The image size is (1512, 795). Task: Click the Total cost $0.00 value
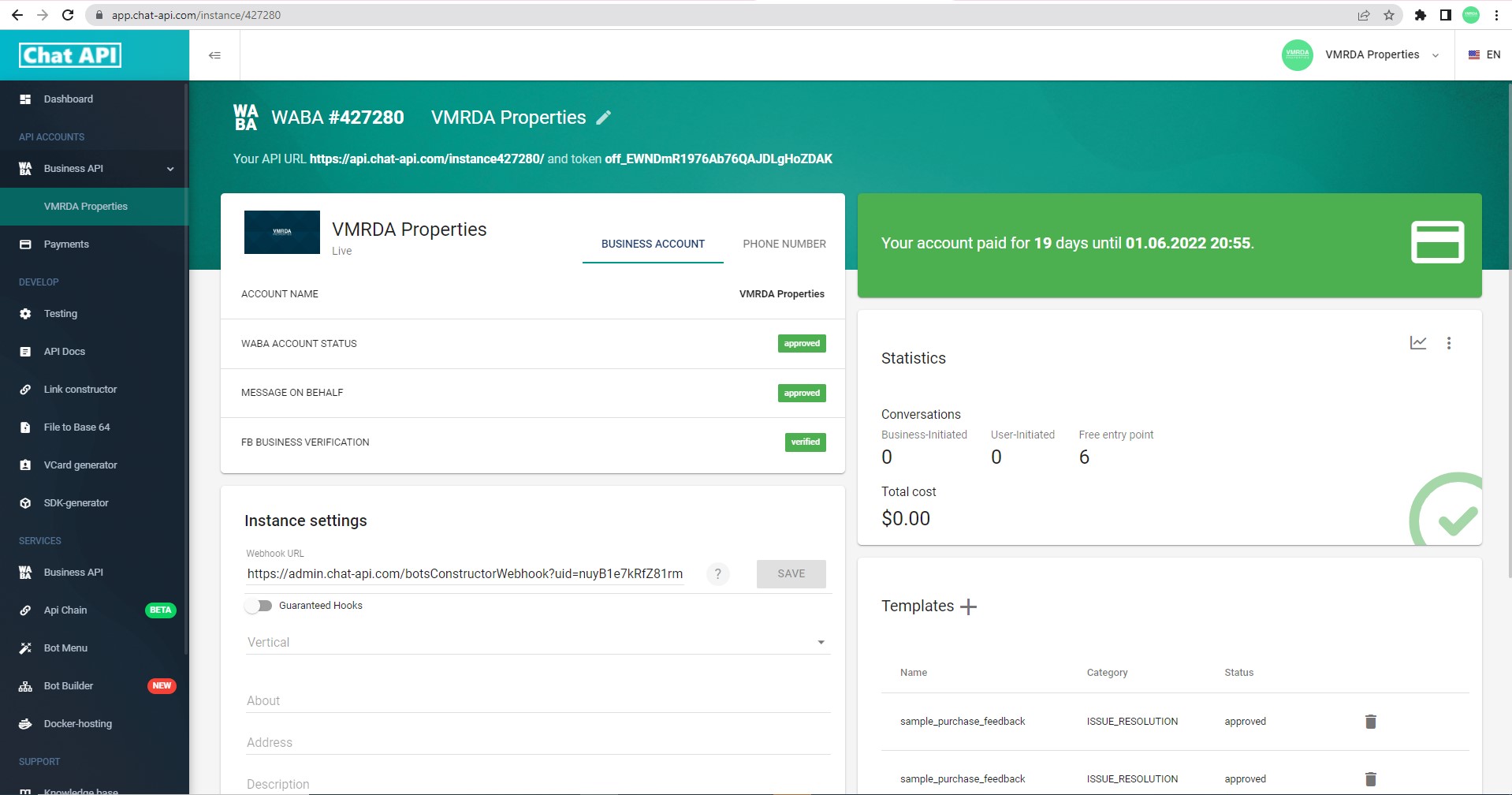click(x=906, y=519)
